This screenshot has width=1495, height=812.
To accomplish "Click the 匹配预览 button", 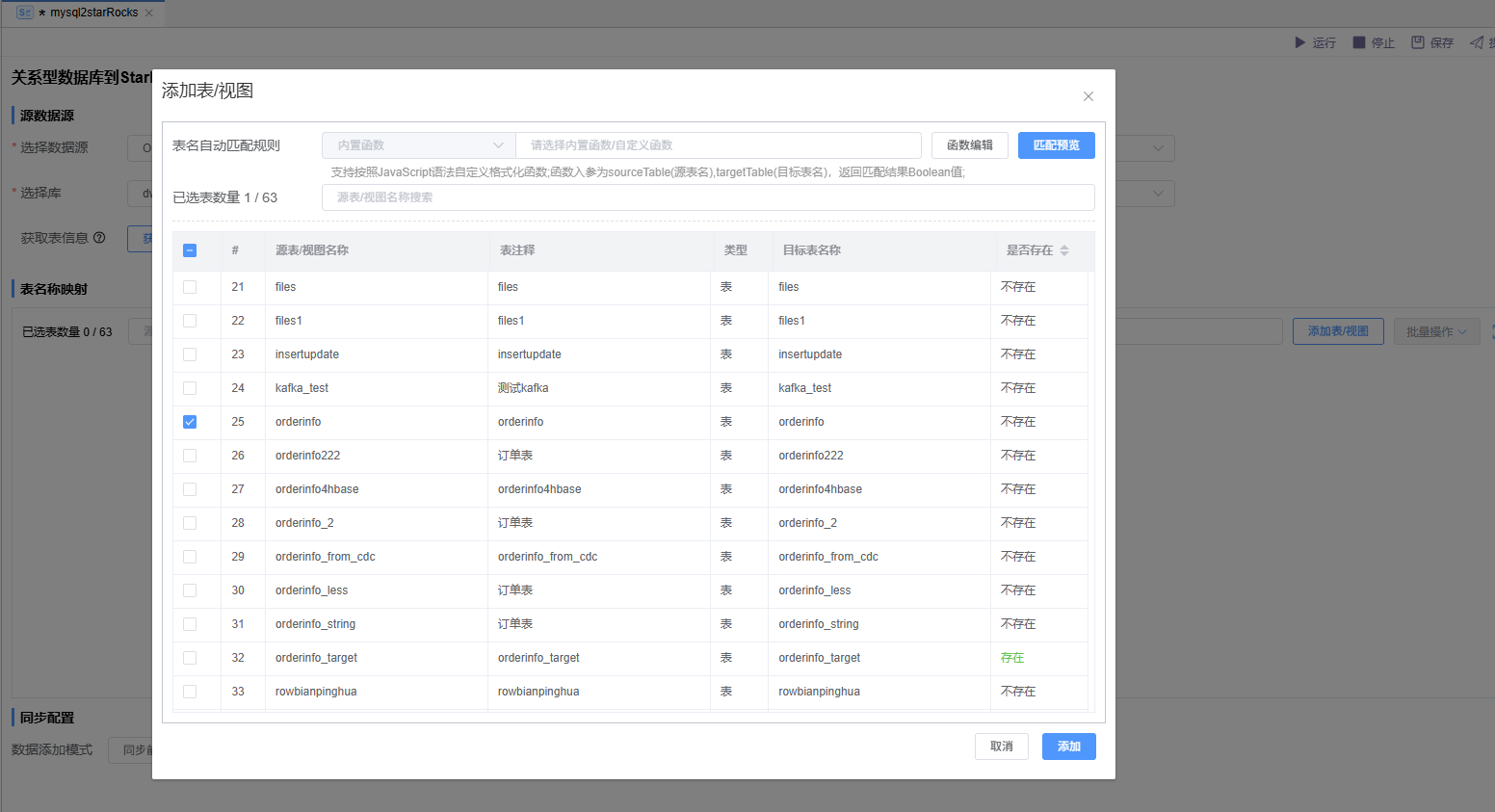I will (x=1056, y=145).
